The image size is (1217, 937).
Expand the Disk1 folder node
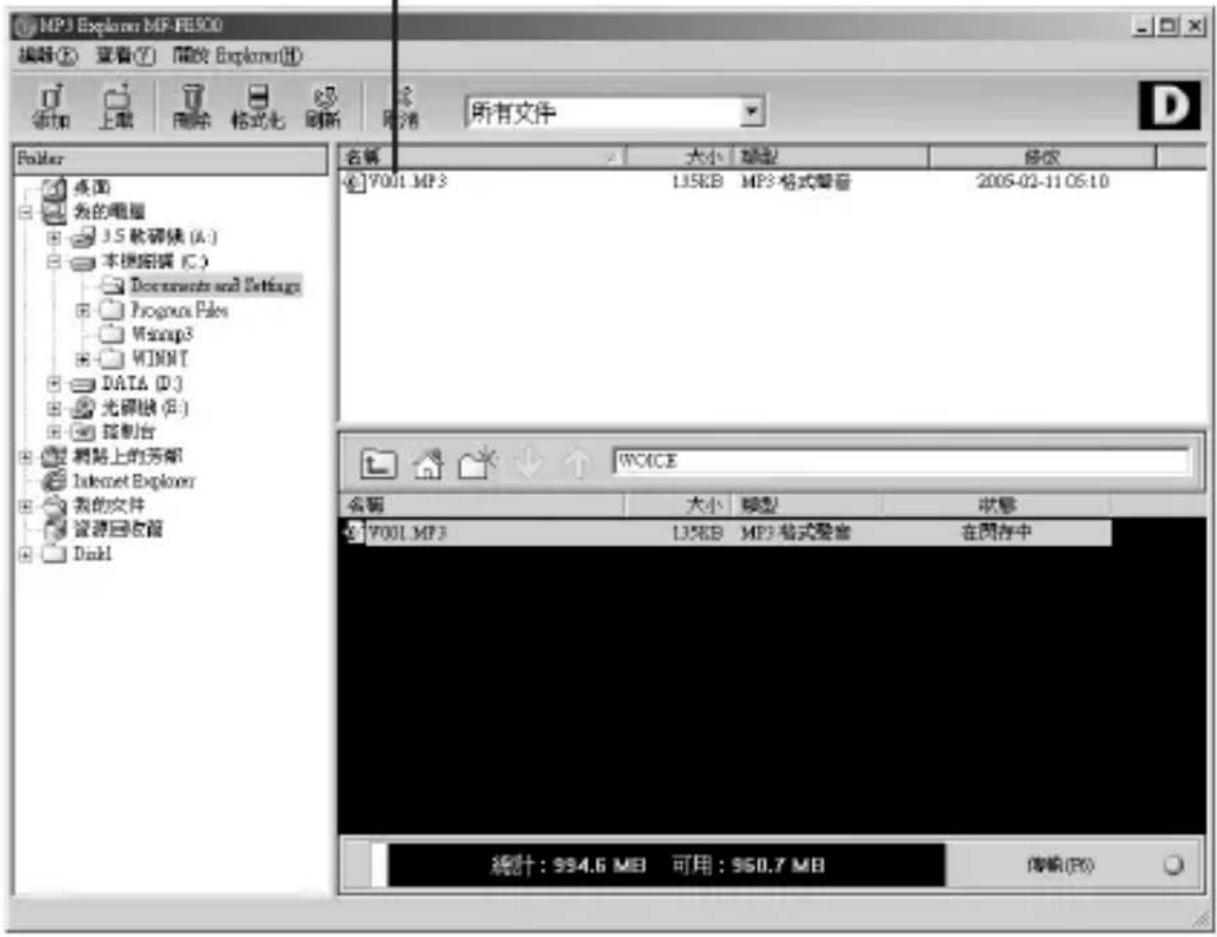(x=26, y=555)
